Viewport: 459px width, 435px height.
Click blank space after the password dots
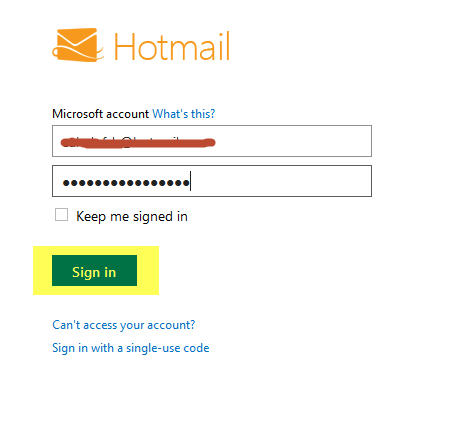(x=280, y=181)
